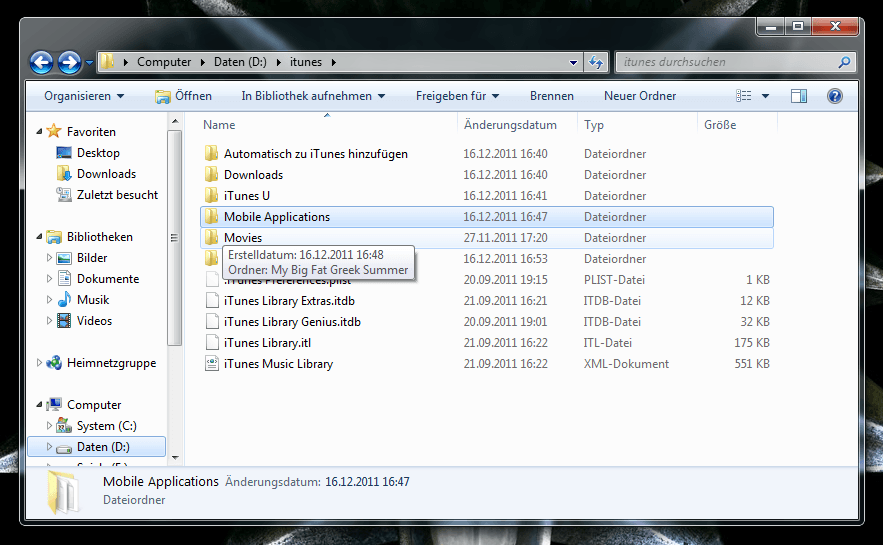883x545 pixels.
Task: Click date '16.12.2011 16:47' in details pane
Action: click(x=367, y=482)
